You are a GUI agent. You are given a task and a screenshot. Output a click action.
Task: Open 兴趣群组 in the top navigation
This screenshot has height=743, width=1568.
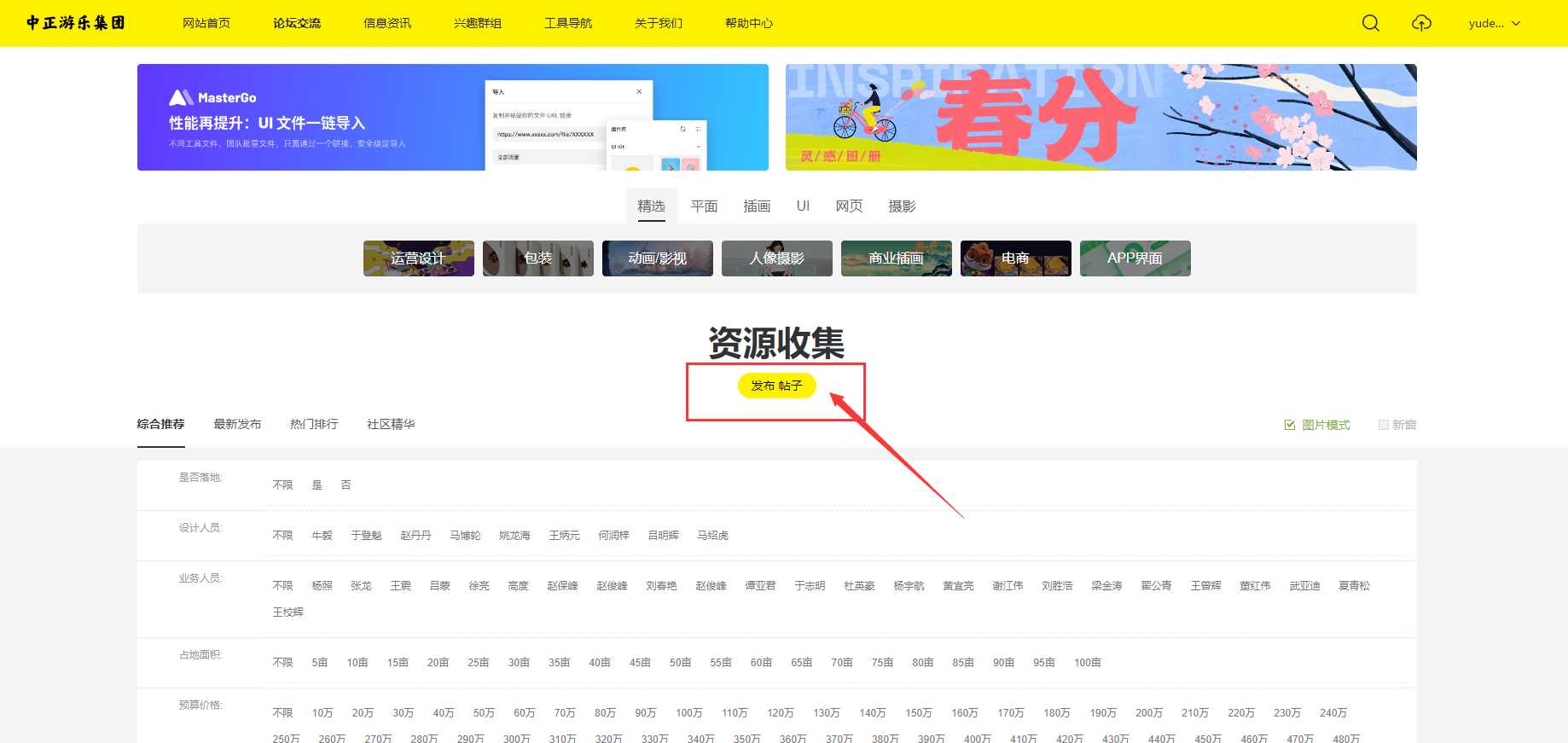[x=478, y=23]
